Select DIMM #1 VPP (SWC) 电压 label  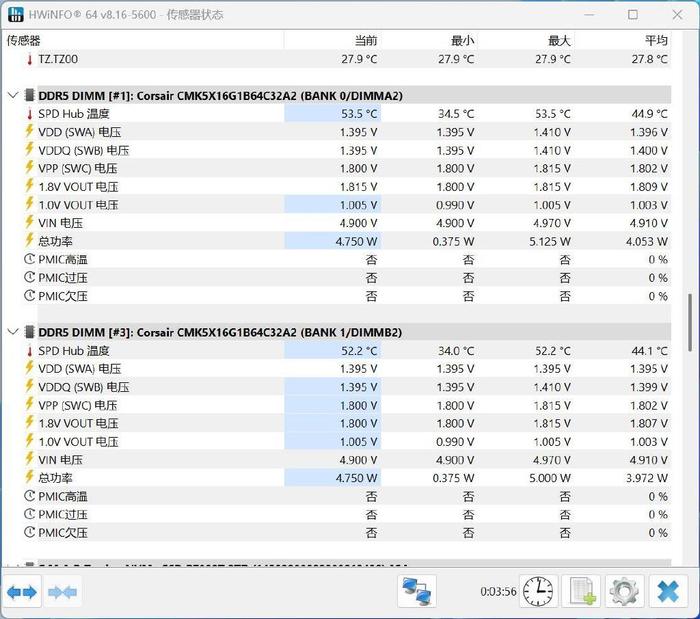(78, 168)
